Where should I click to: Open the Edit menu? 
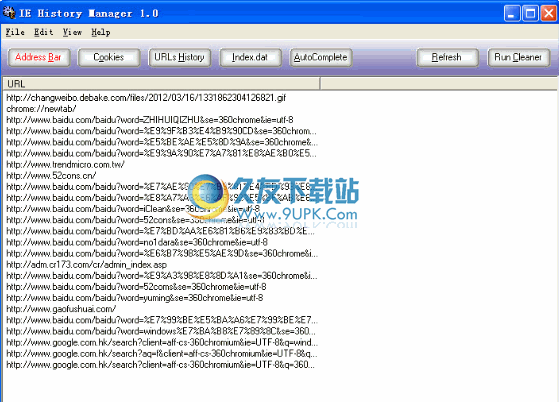(x=43, y=32)
